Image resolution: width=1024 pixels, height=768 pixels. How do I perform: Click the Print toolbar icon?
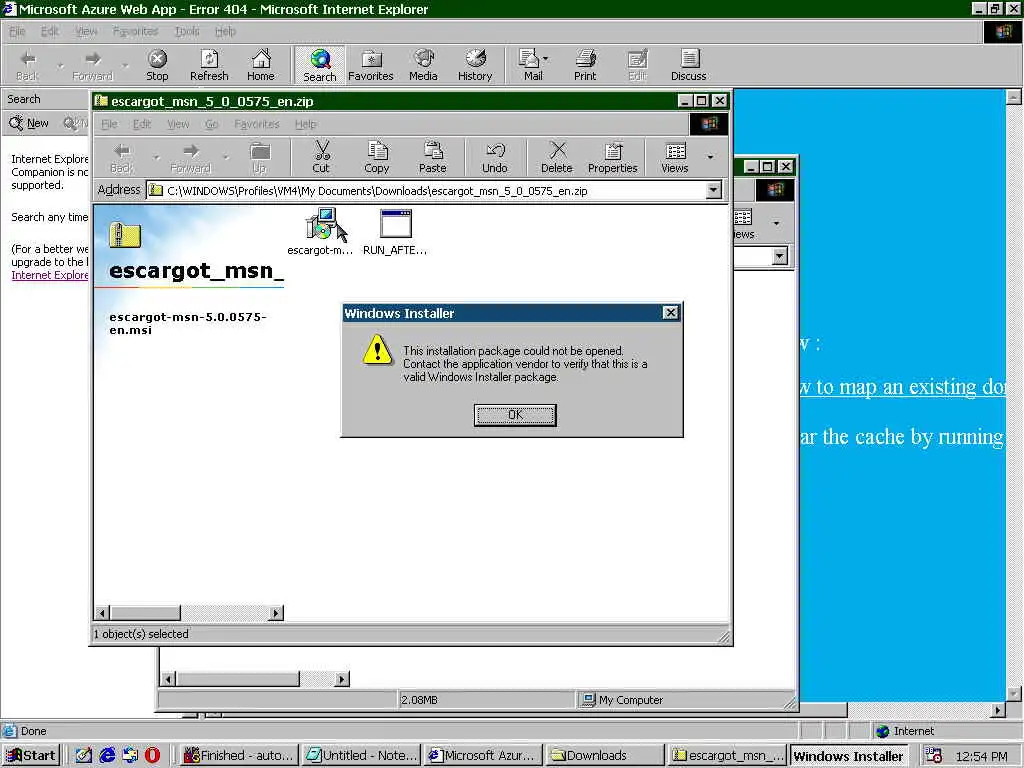pyautogui.click(x=585, y=65)
